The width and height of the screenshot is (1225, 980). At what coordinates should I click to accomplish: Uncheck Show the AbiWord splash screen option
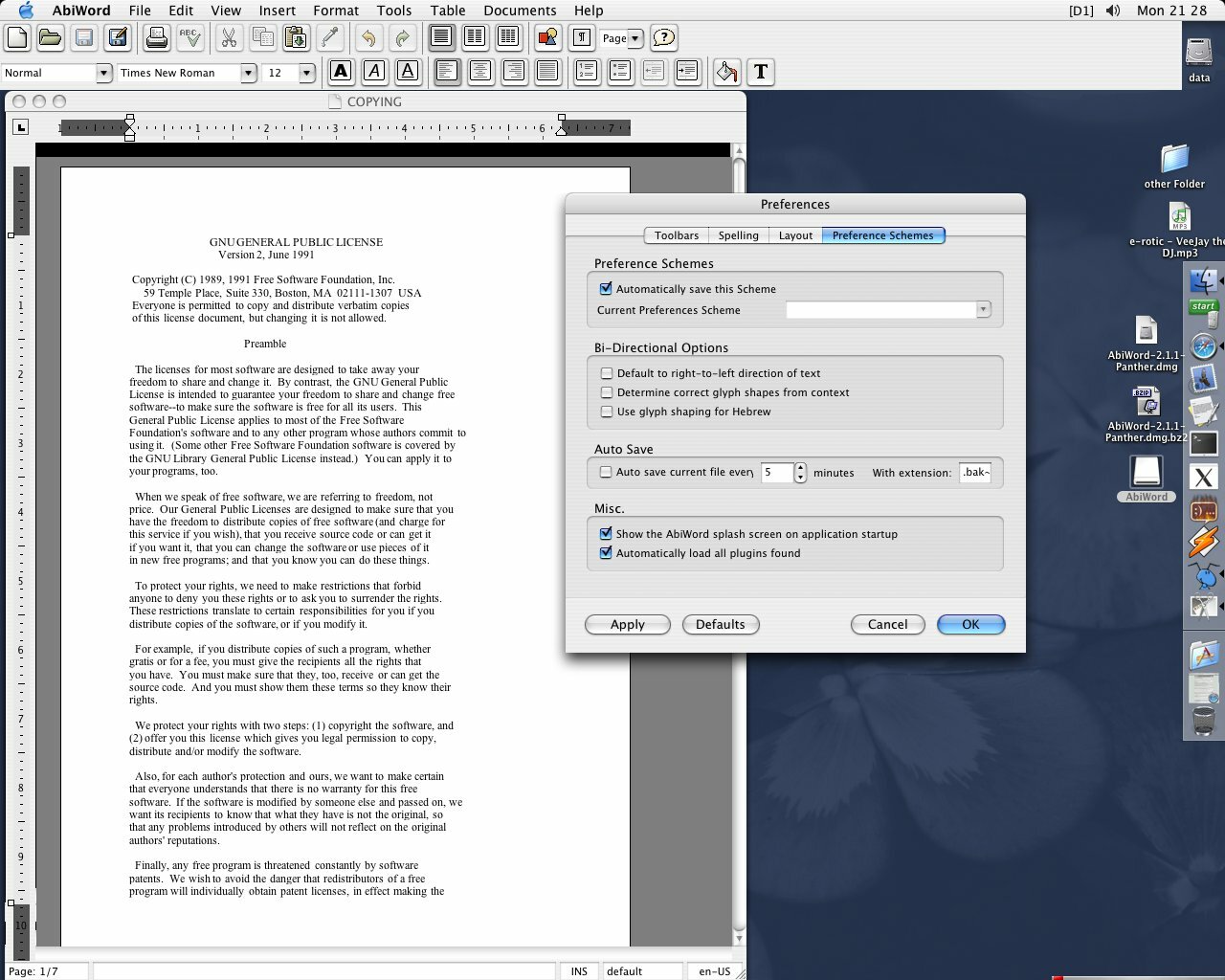tap(606, 533)
